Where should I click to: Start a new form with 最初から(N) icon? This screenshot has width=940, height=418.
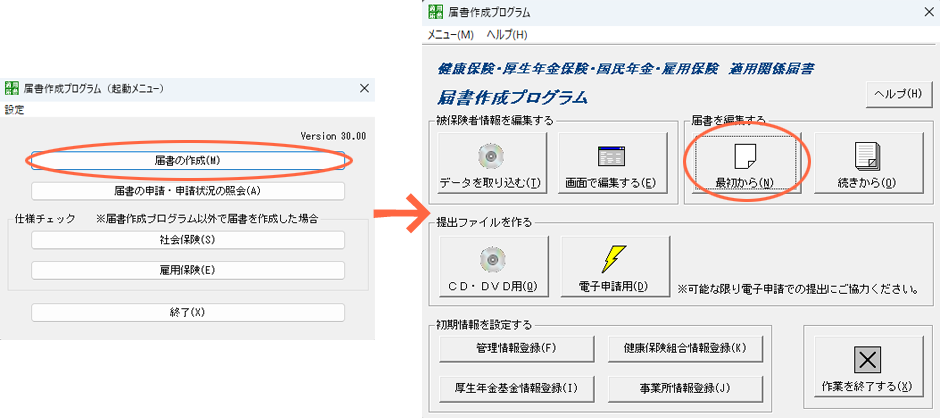[745, 157]
